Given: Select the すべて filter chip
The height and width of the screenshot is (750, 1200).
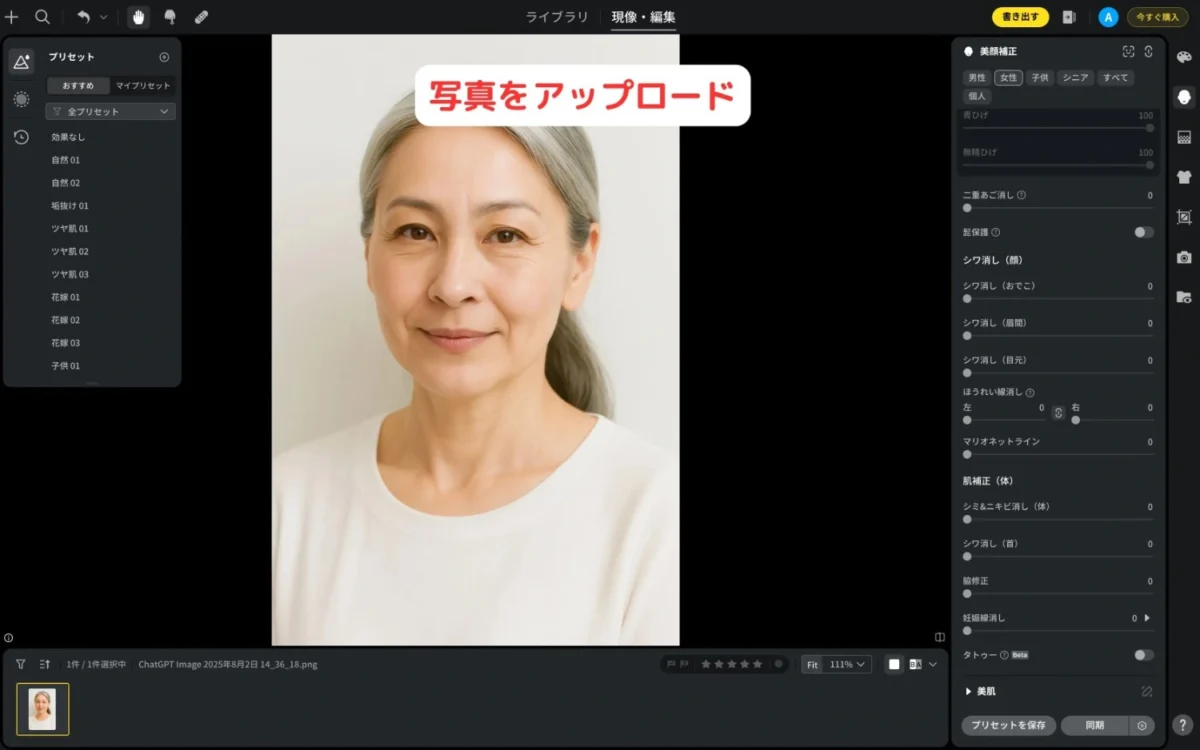Looking at the screenshot, I should coord(1116,77).
